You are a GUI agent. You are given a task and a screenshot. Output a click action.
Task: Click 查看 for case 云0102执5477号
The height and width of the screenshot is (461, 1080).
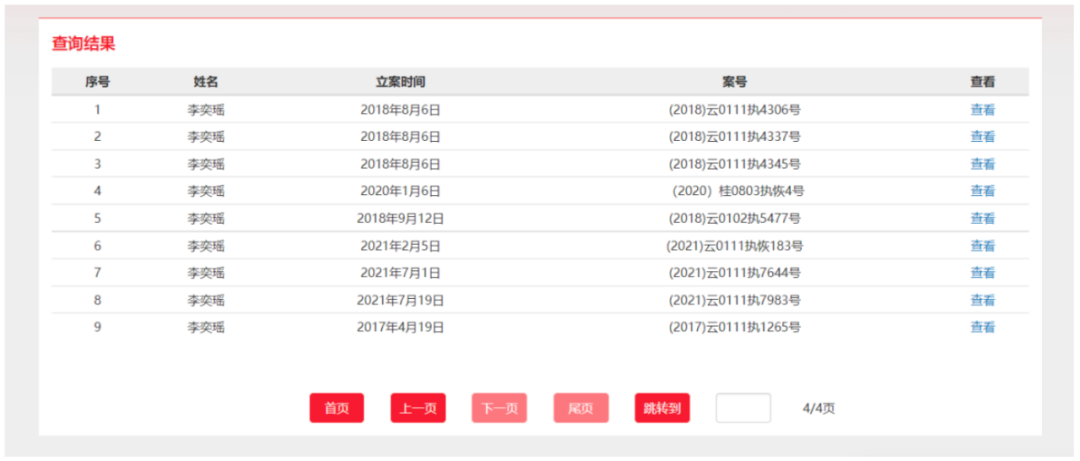point(982,218)
